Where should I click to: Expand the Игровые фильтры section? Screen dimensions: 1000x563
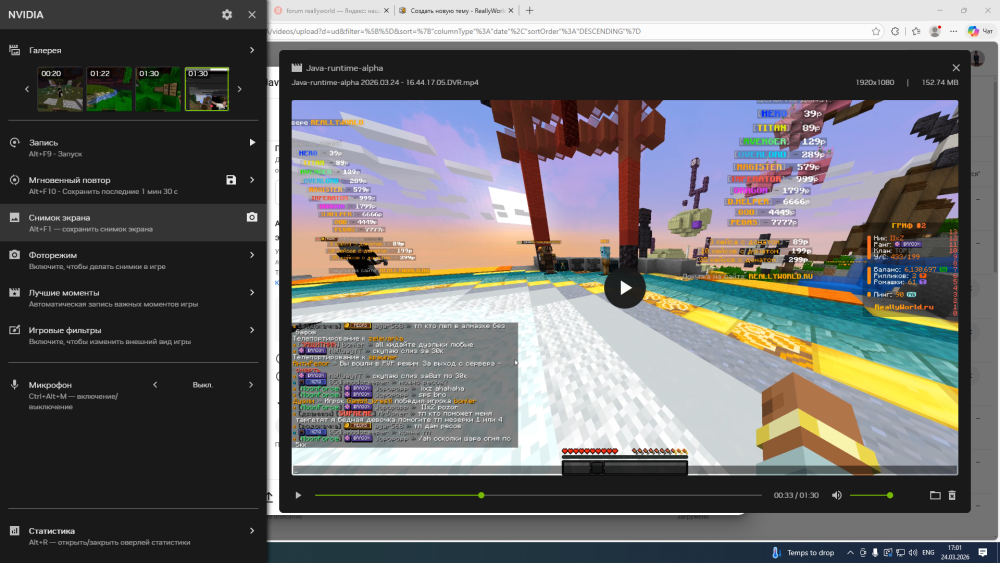point(252,330)
